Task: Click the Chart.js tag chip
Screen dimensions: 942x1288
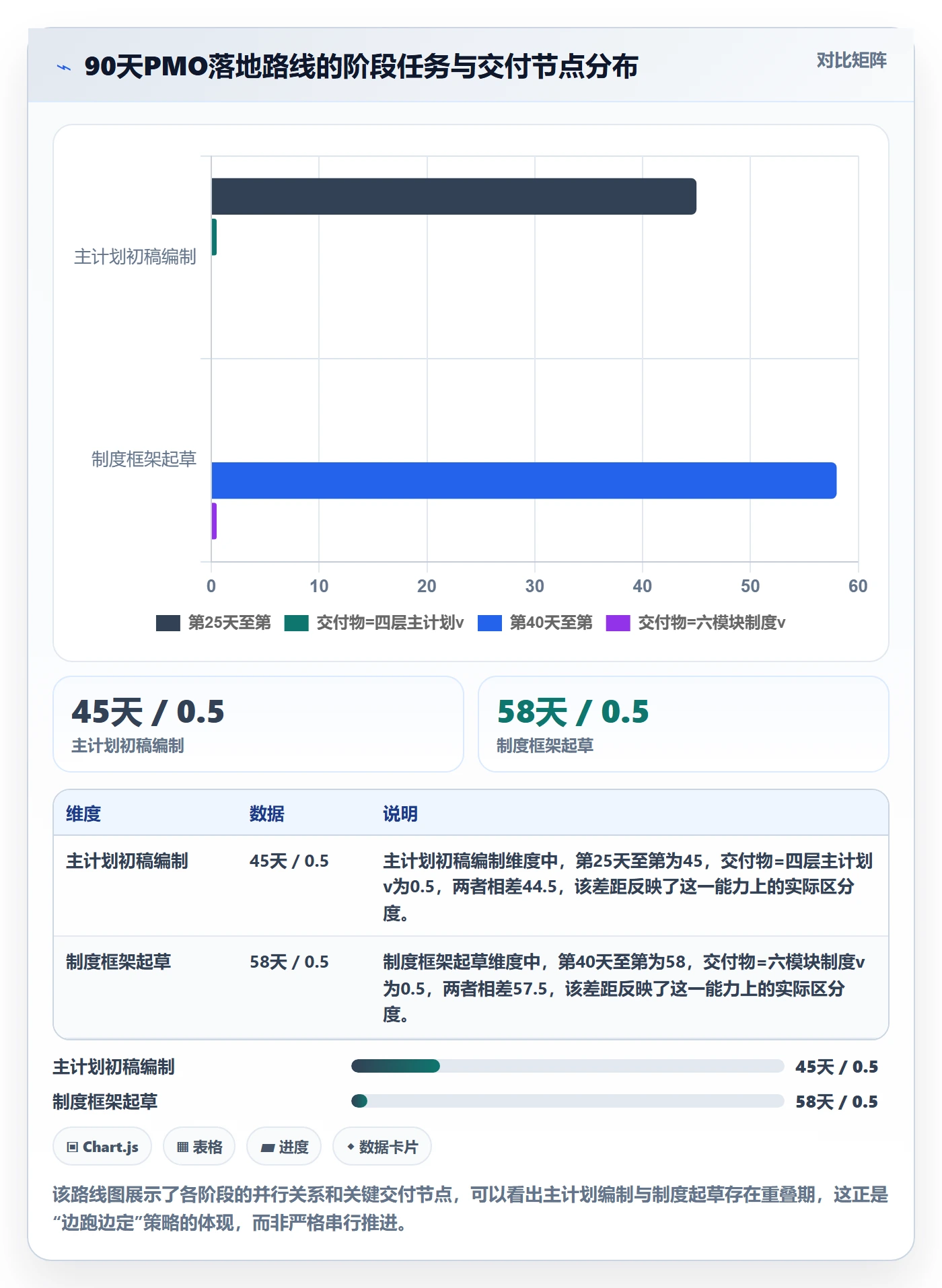Action: click(102, 1147)
